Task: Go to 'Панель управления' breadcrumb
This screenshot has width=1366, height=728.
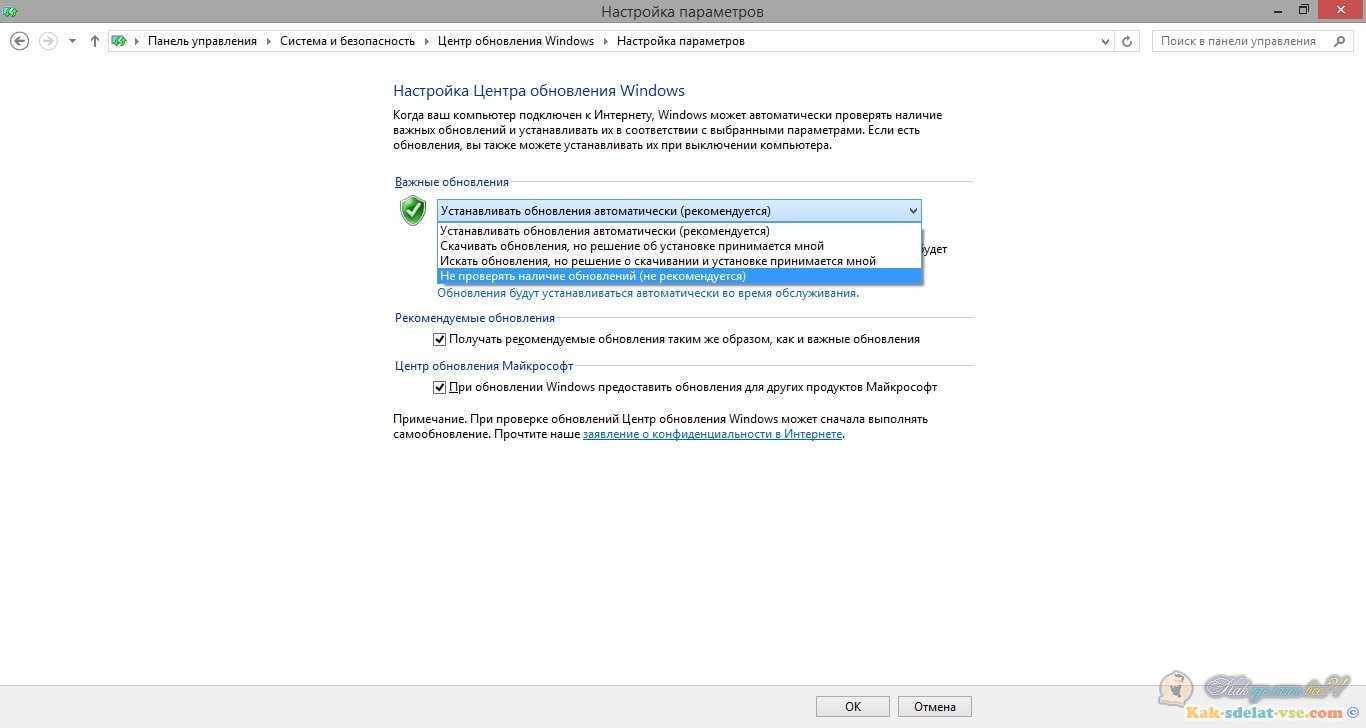Action: [x=202, y=41]
